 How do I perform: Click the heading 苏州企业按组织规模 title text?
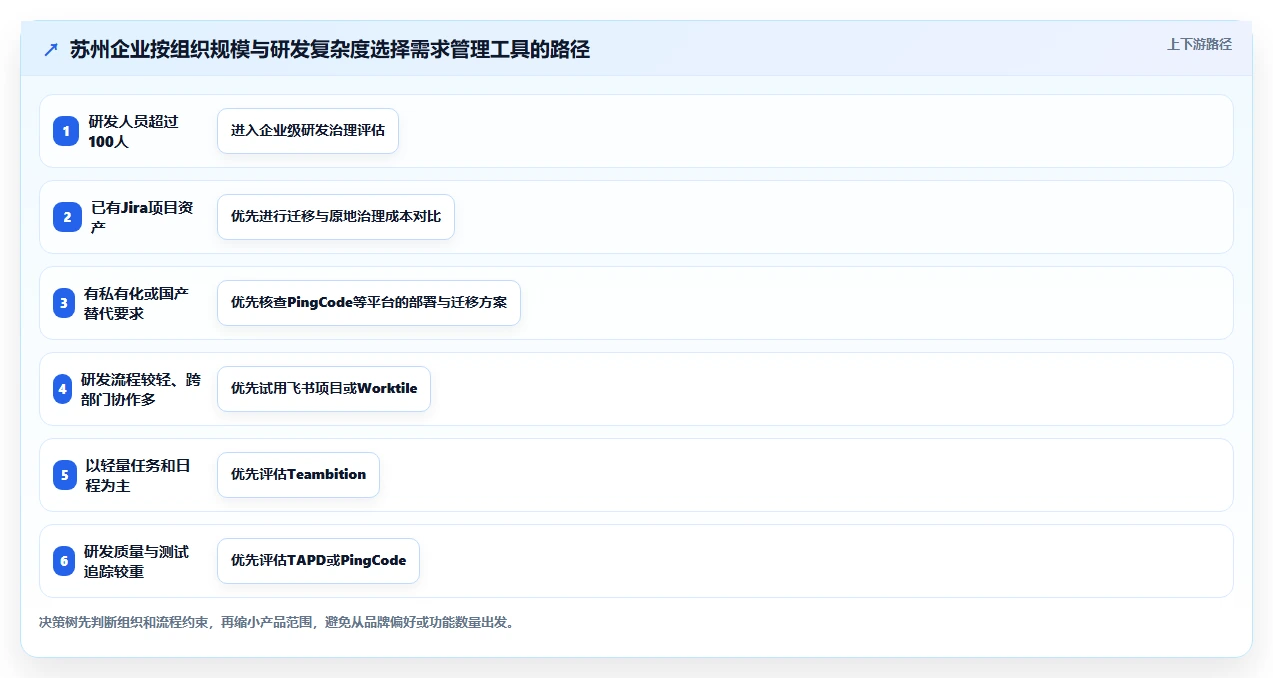(330, 49)
